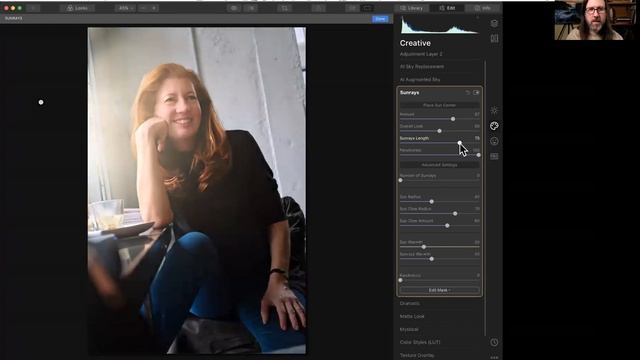Select the Crop tool icon

click(284, 8)
